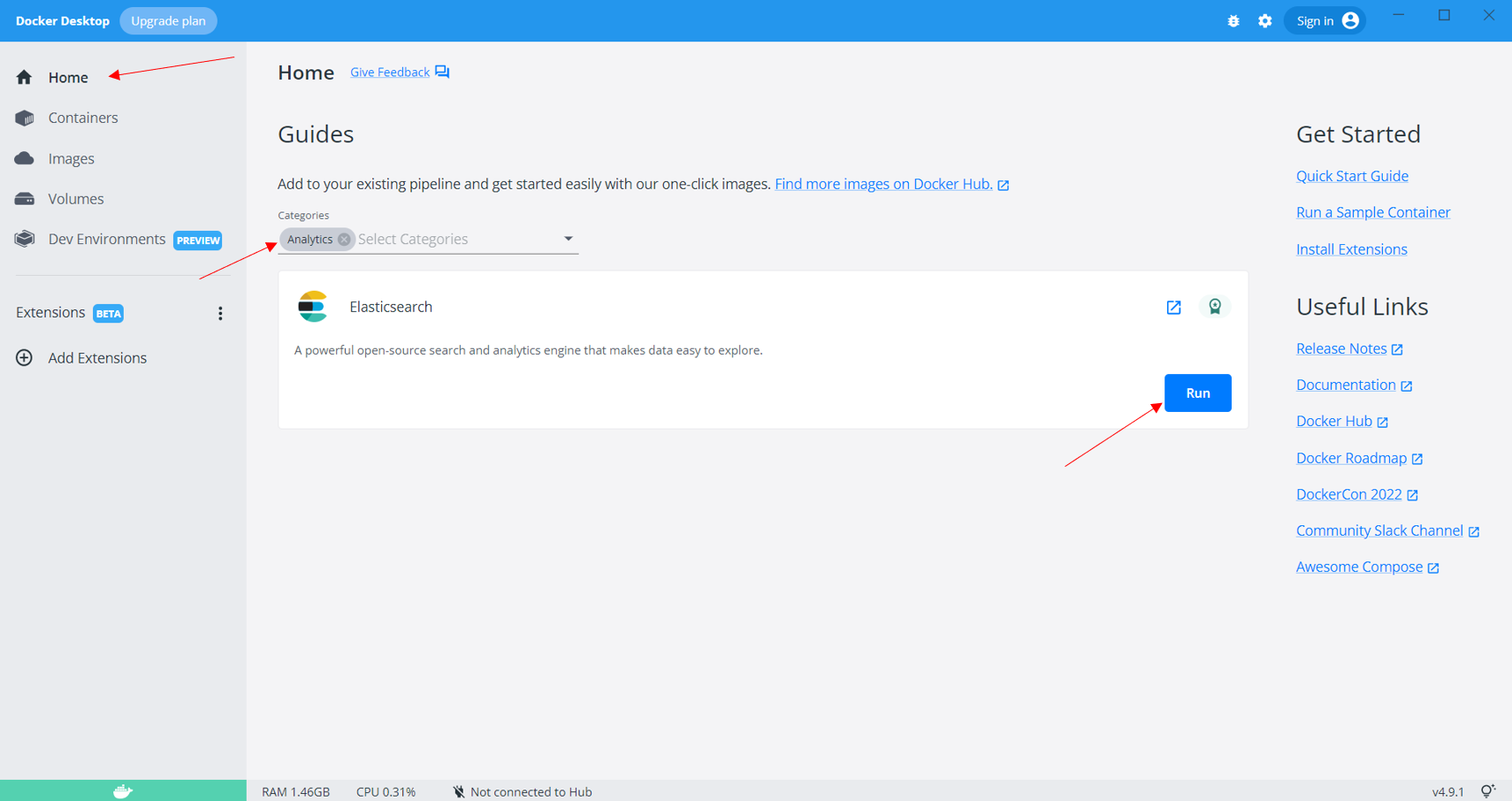1512x801 pixels.
Task: Open the Release Notes link
Action: click(x=1341, y=348)
